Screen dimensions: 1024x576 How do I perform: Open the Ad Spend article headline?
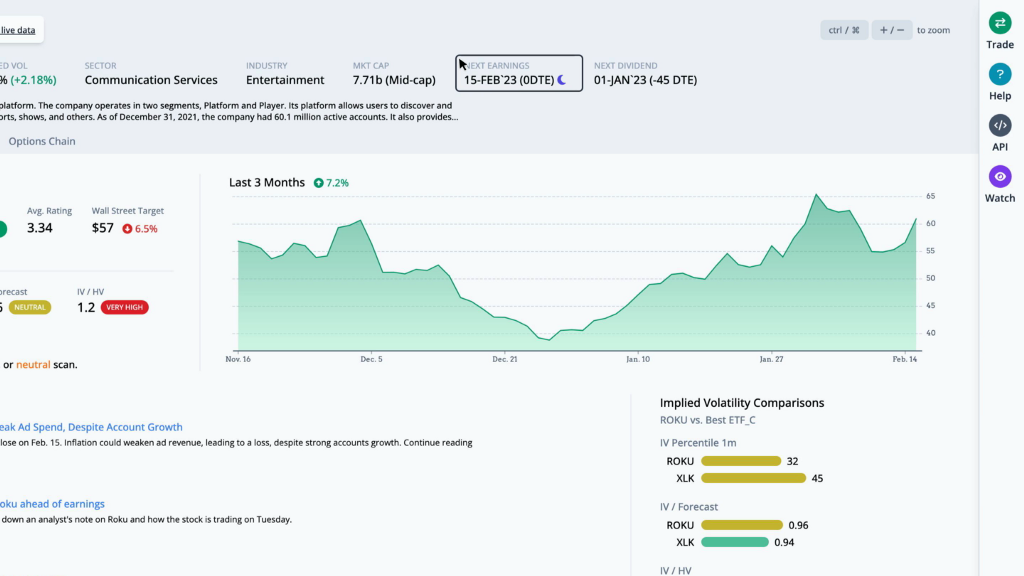coord(91,427)
